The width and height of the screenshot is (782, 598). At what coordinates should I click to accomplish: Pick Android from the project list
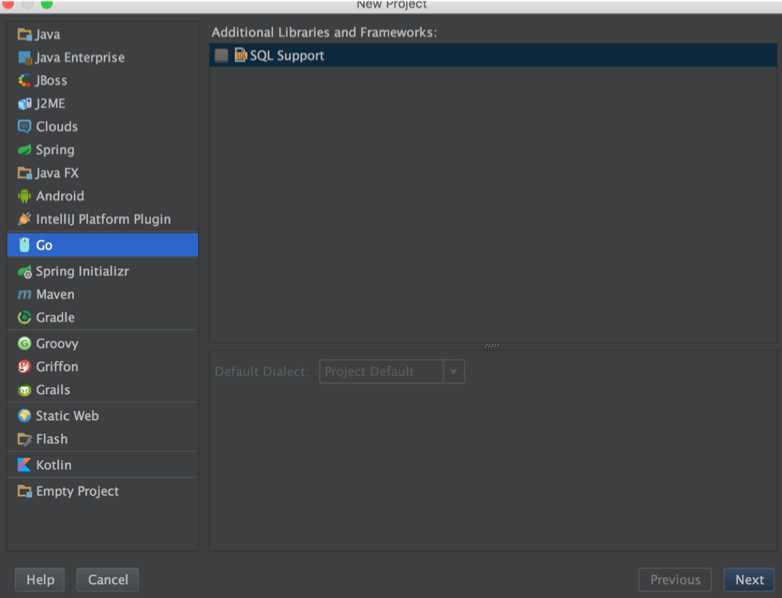103,196
